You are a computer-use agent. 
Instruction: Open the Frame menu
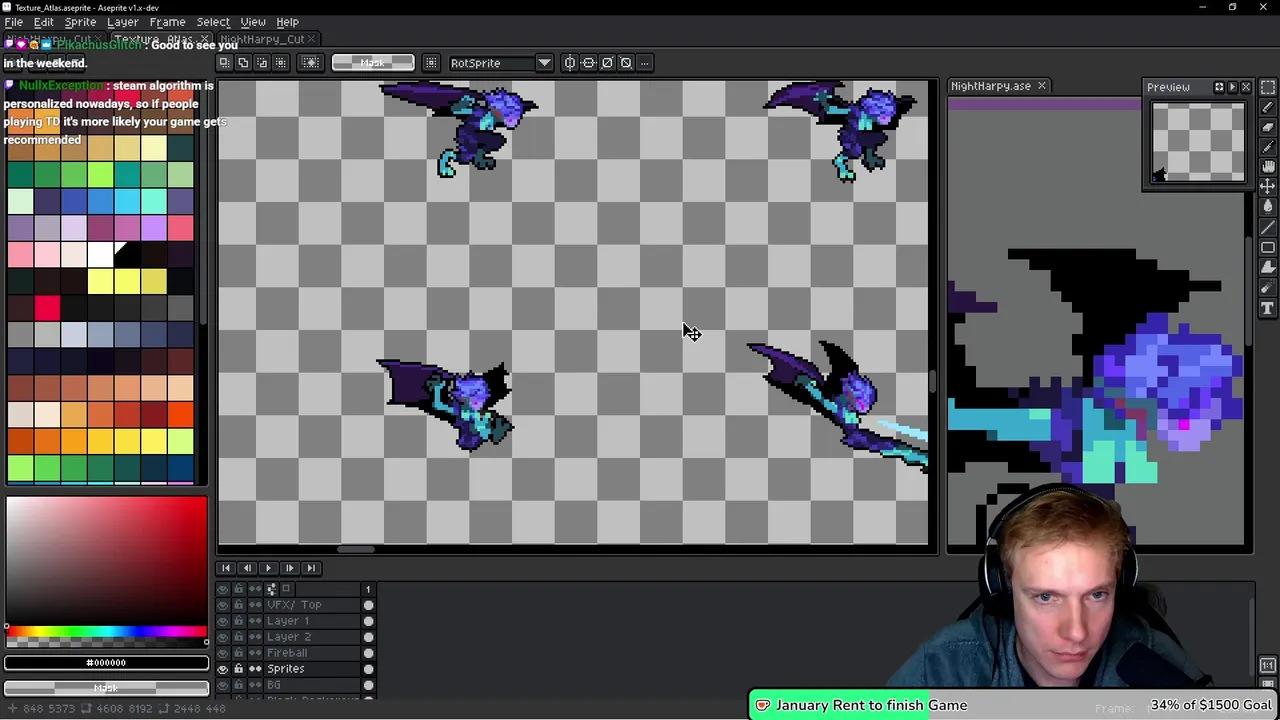pos(167,22)
